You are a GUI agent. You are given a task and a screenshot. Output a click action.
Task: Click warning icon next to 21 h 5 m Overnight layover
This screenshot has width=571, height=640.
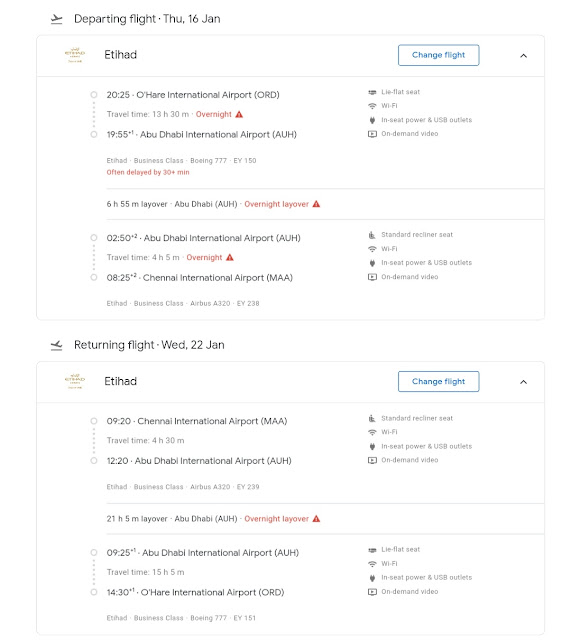pos(316,518)
